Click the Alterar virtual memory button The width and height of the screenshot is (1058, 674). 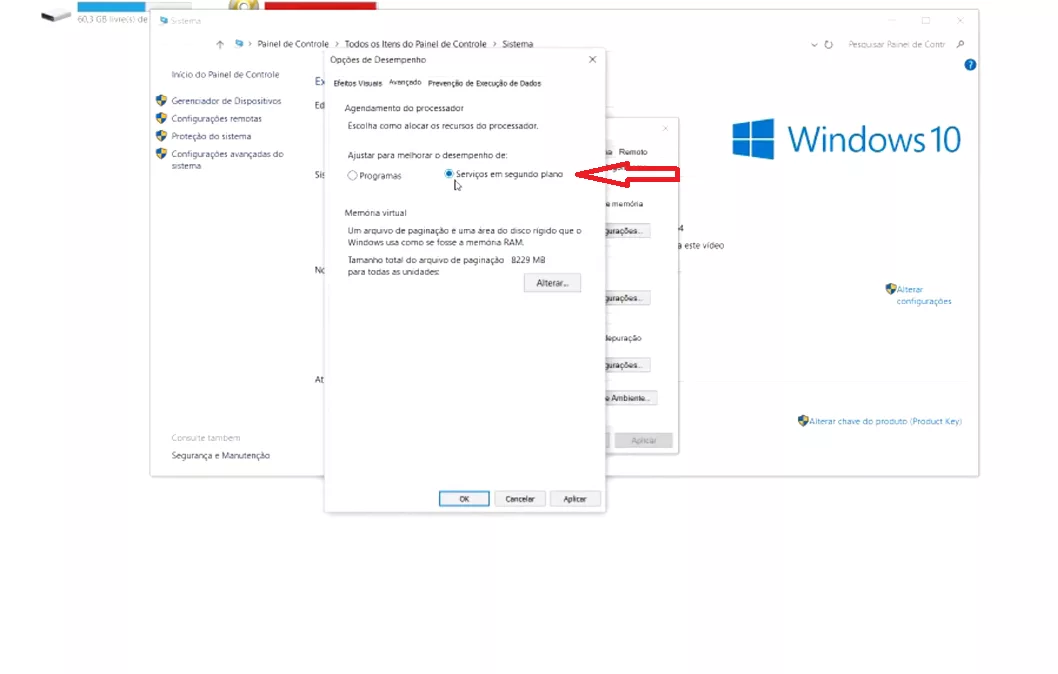click(552, 284)
